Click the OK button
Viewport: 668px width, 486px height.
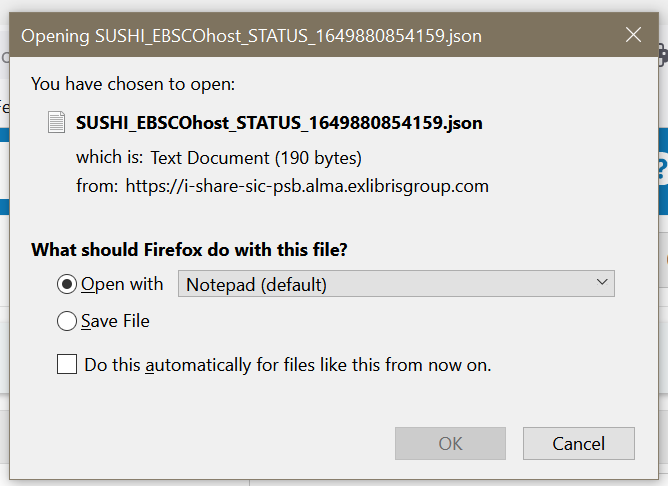[x=450, y=443]
